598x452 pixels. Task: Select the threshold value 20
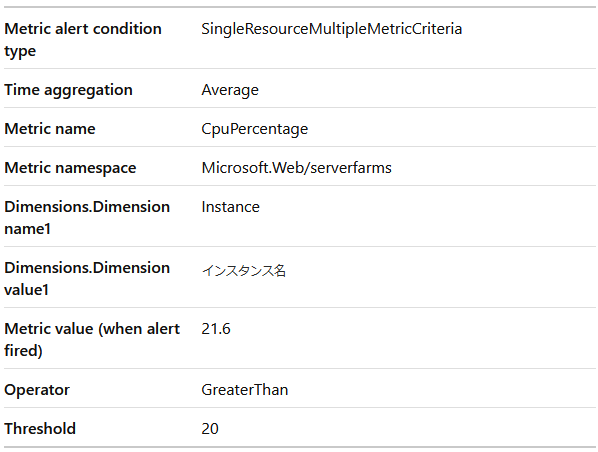pyautogui.click(x=210, y=429)
